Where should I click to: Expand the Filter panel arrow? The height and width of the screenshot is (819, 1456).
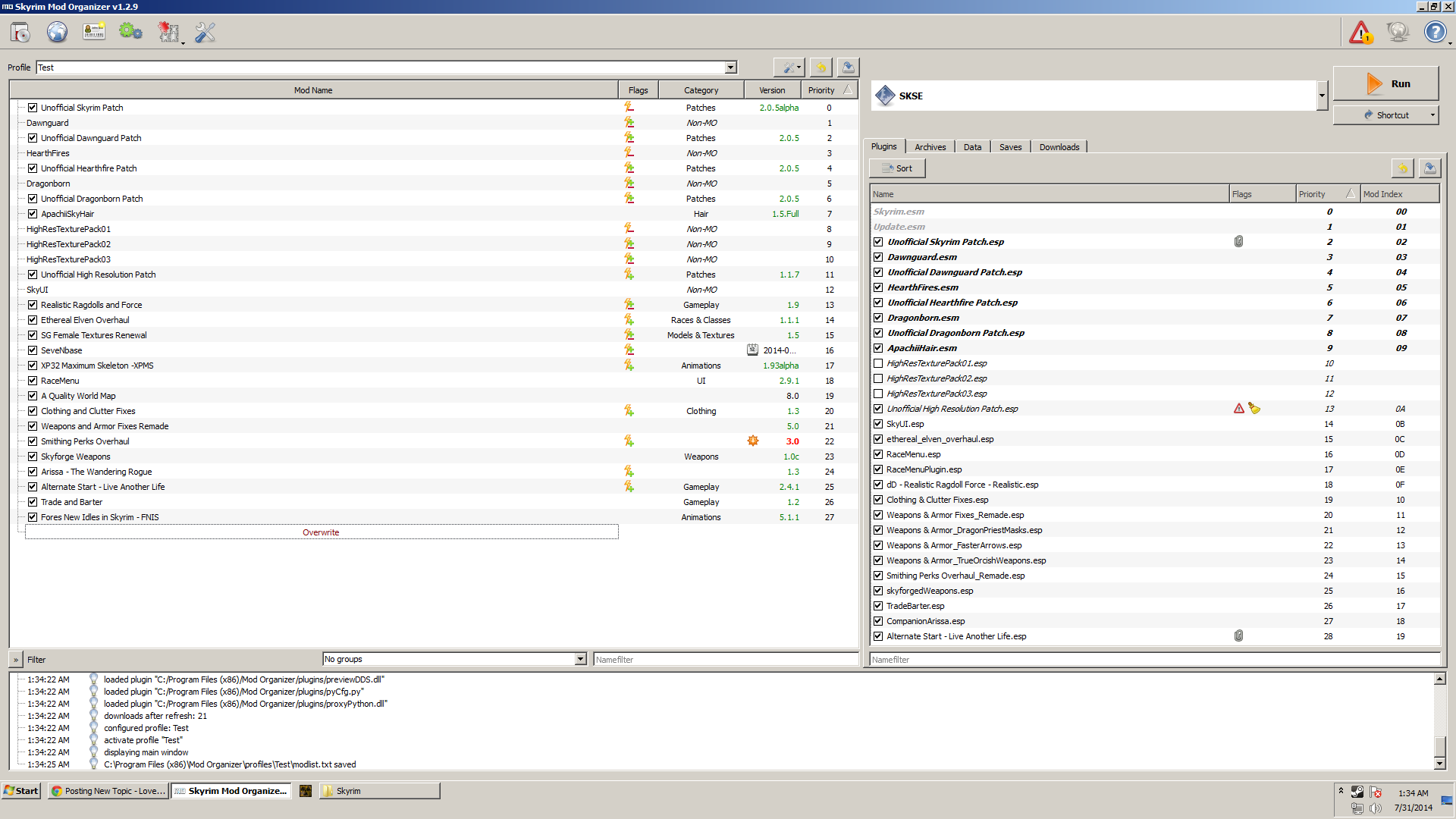pyautogui.click(x=16, y=660)
